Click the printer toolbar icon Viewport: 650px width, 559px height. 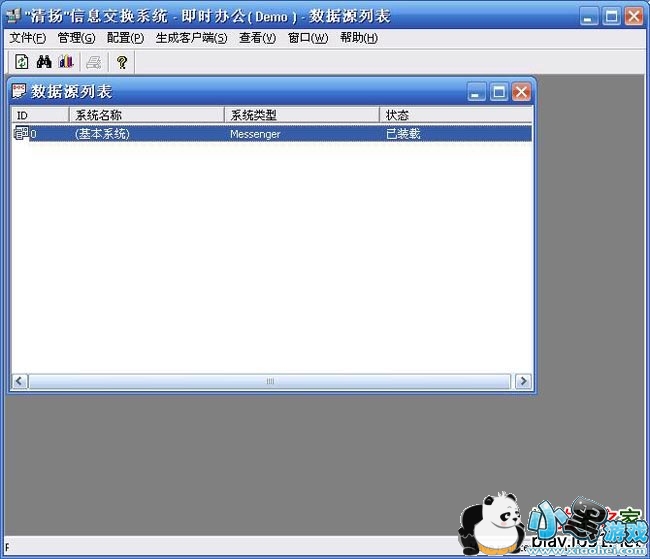tap(93, 62)
